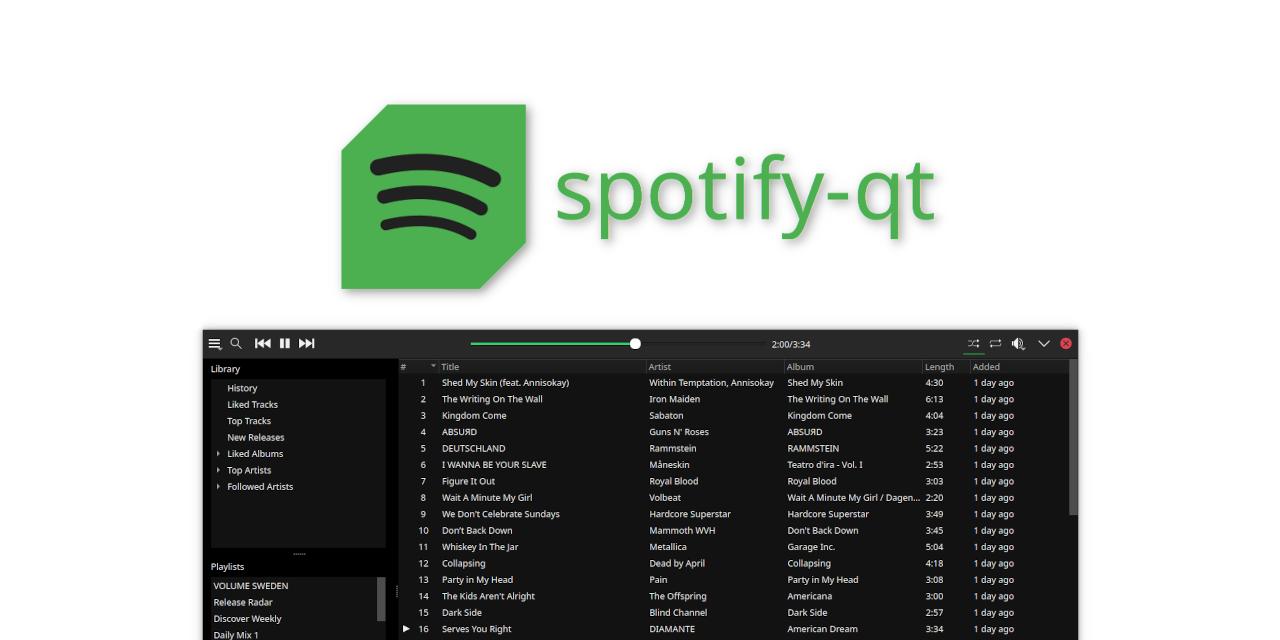Screen dimensions: 1280x640
Task: Sort tracks by the Title column
Action: click(x=543, y=367)
